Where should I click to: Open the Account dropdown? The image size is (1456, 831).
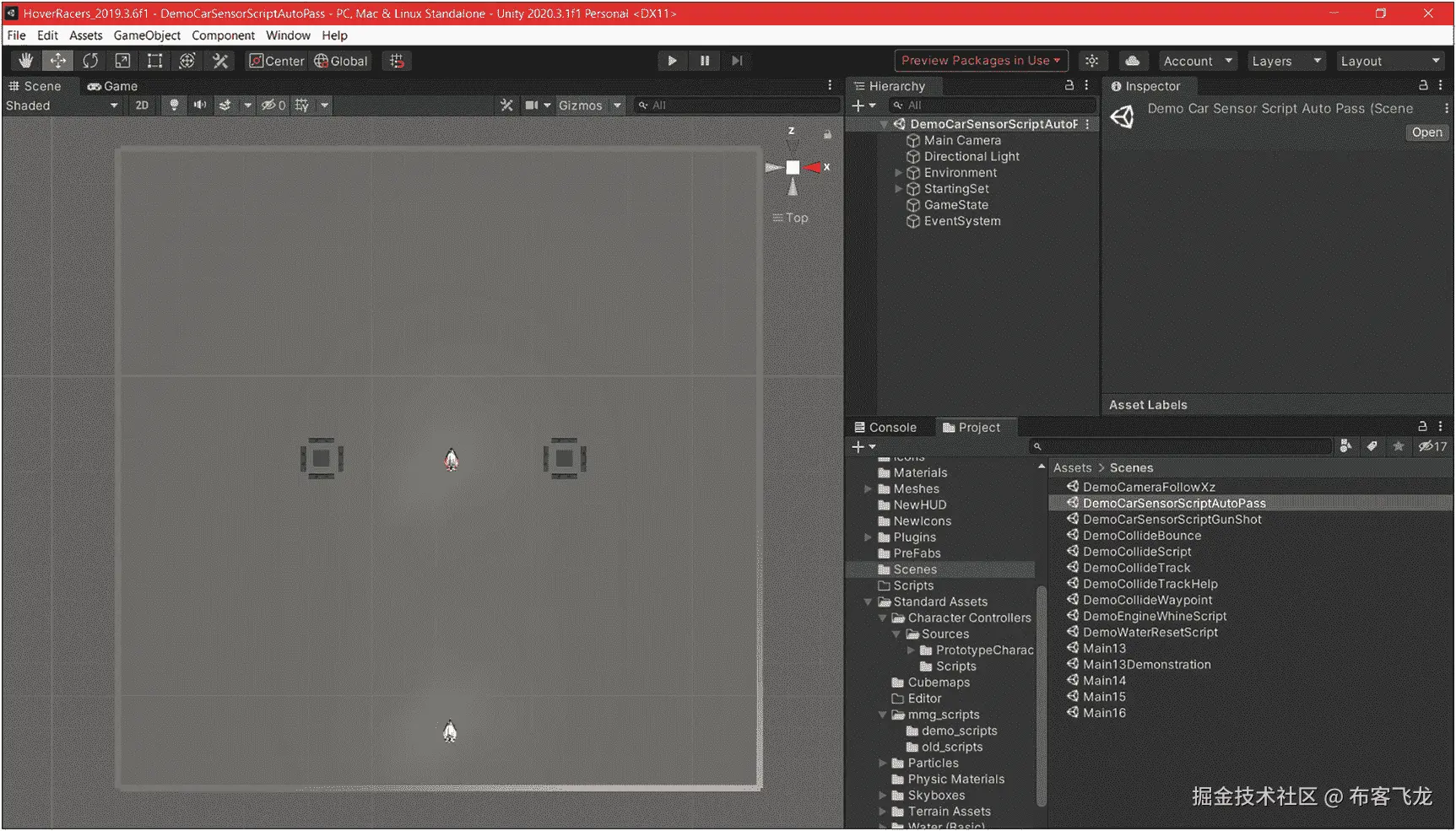click(1198, 61)
